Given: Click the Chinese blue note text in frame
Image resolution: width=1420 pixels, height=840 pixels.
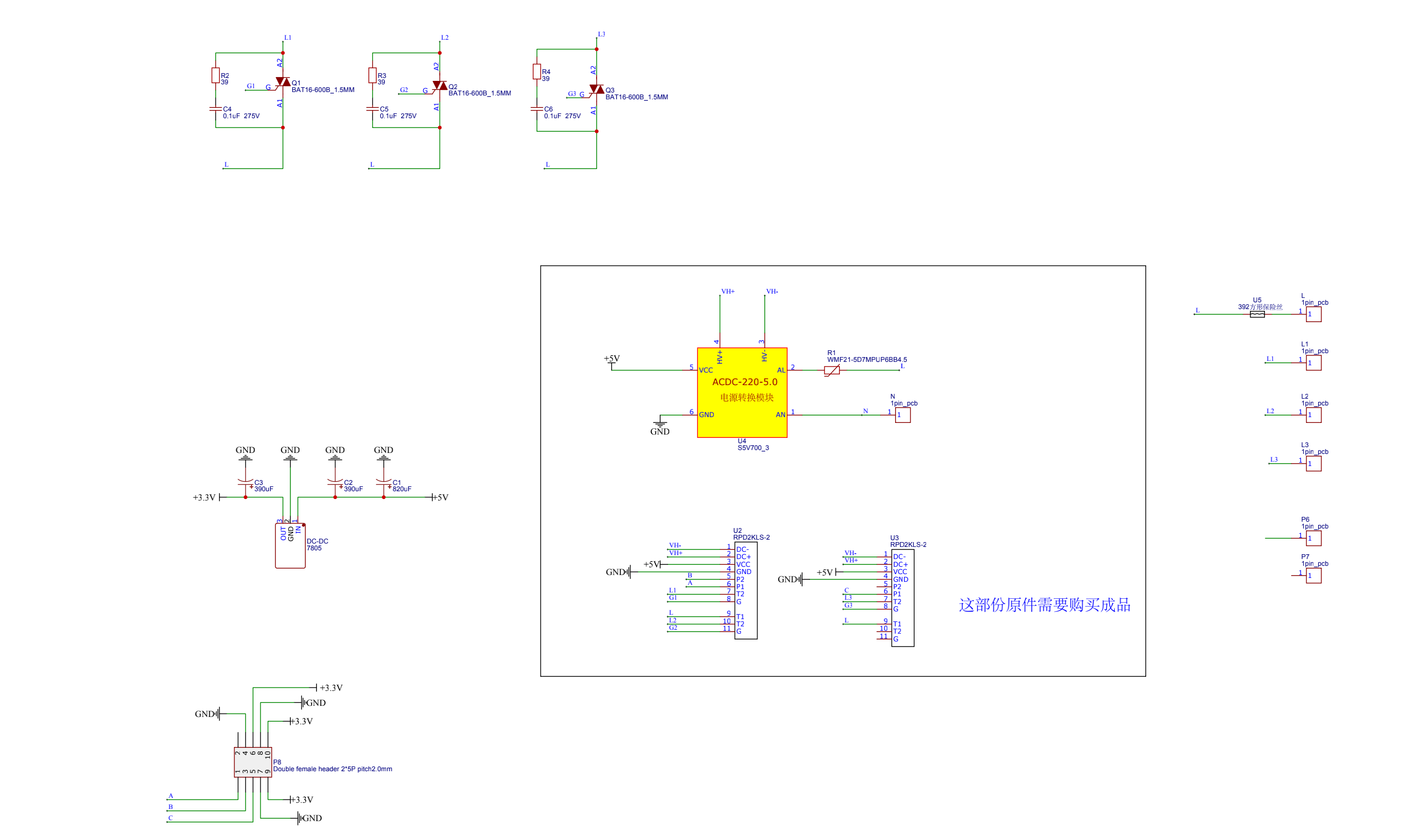Looking at the screenshot, I should point(1044,605).
